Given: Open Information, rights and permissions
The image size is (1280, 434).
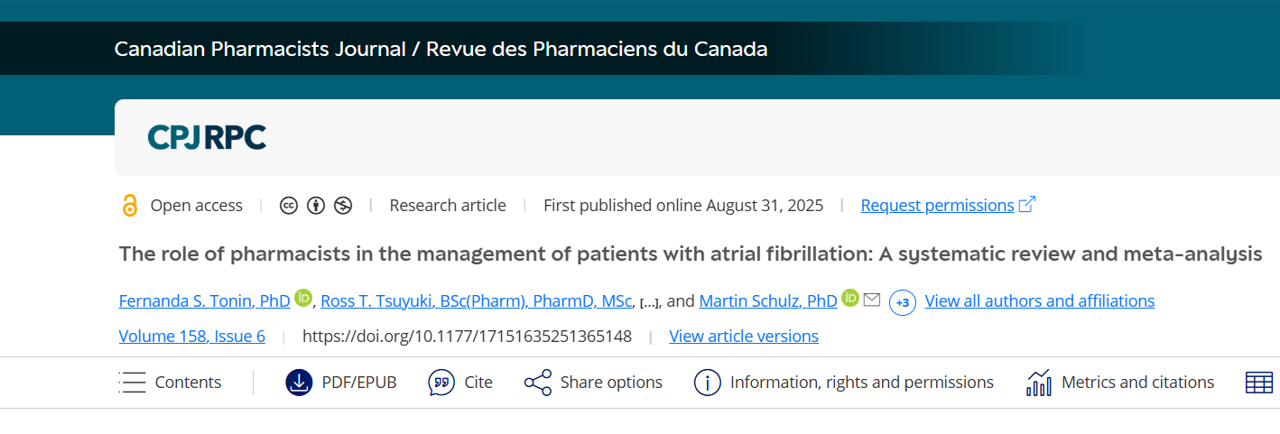Looking at the screenshot, I should tap(843, 382).
